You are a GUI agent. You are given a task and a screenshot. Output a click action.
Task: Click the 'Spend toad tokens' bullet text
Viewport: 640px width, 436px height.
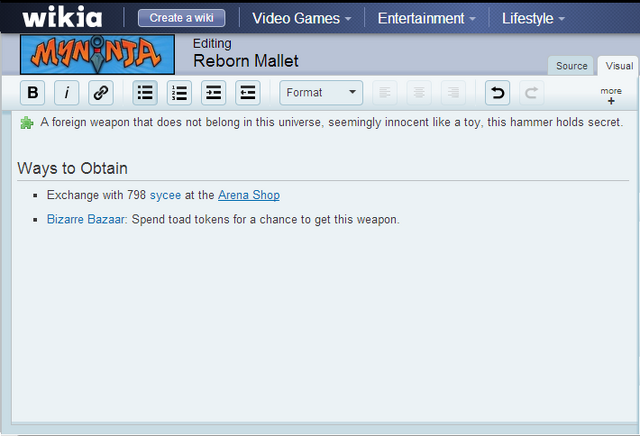tap(265, 220)
